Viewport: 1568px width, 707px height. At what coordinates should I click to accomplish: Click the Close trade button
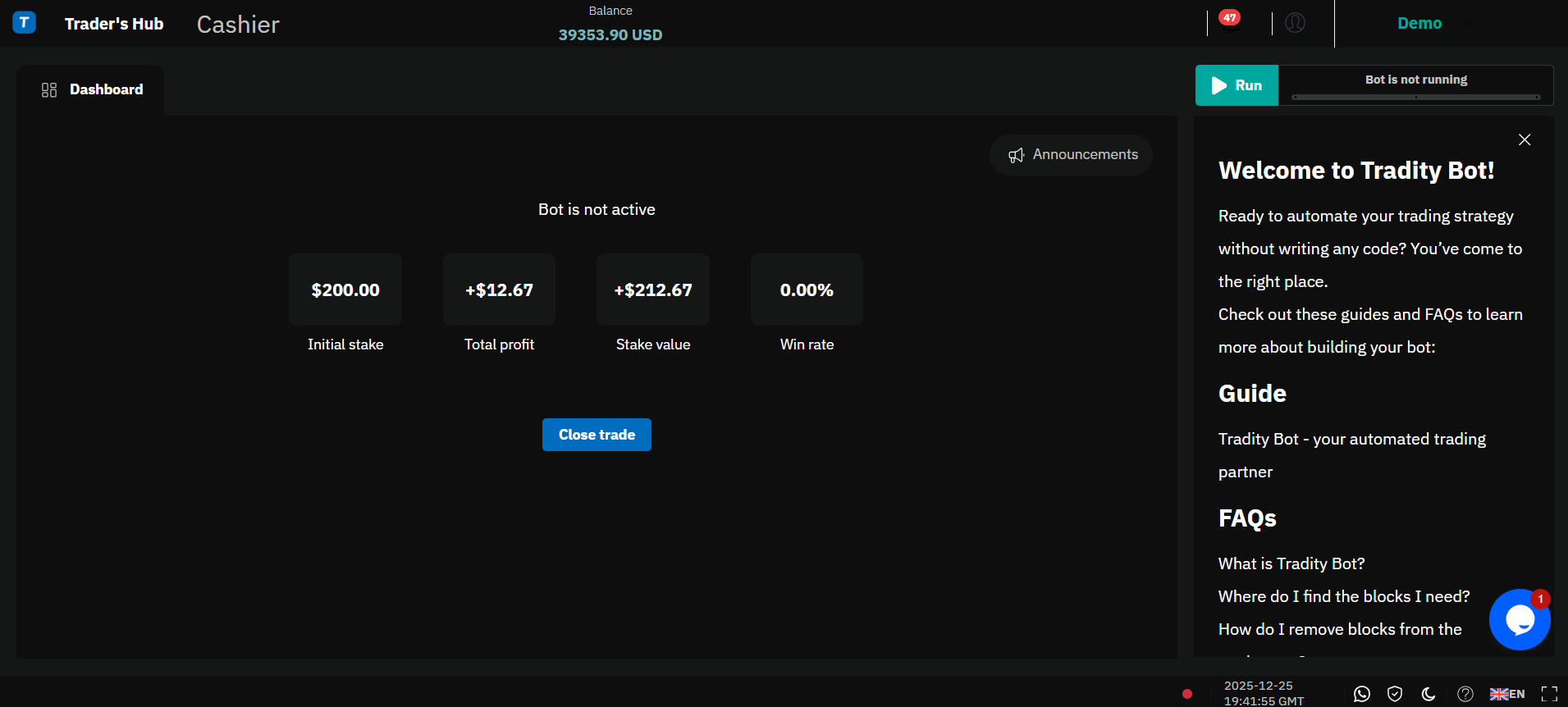(x=597, y=435)
